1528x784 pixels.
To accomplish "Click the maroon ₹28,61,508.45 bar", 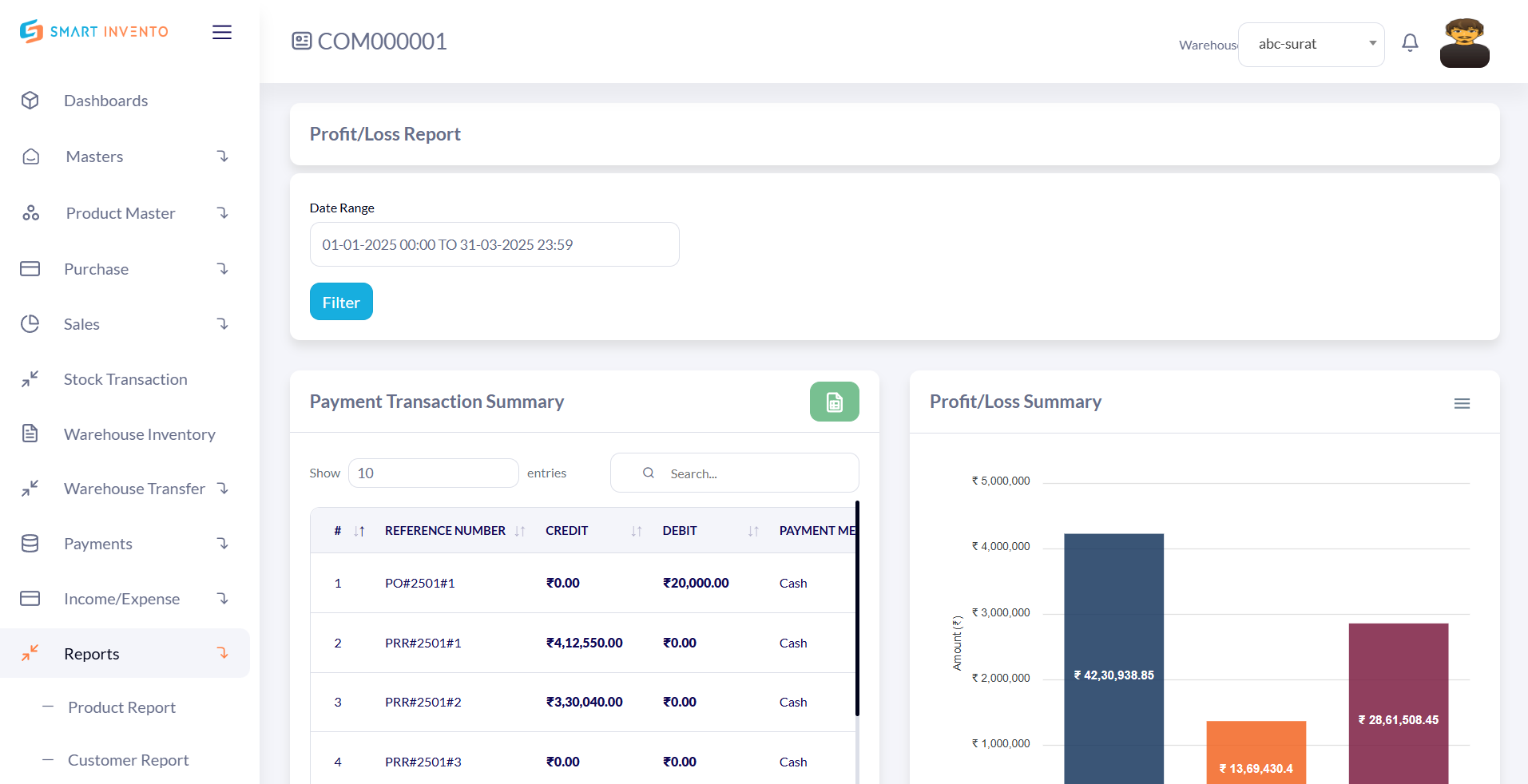I will click(1399, 703).
